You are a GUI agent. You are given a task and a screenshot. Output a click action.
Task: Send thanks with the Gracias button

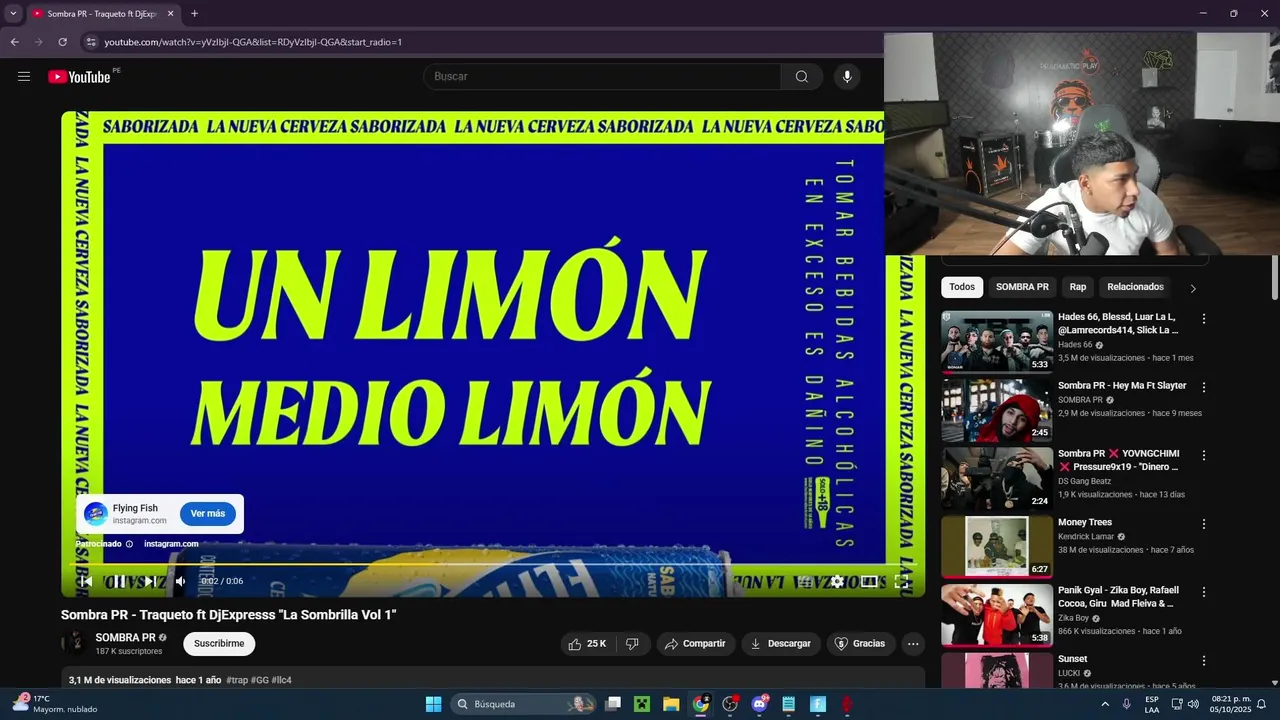pos(860,644)
